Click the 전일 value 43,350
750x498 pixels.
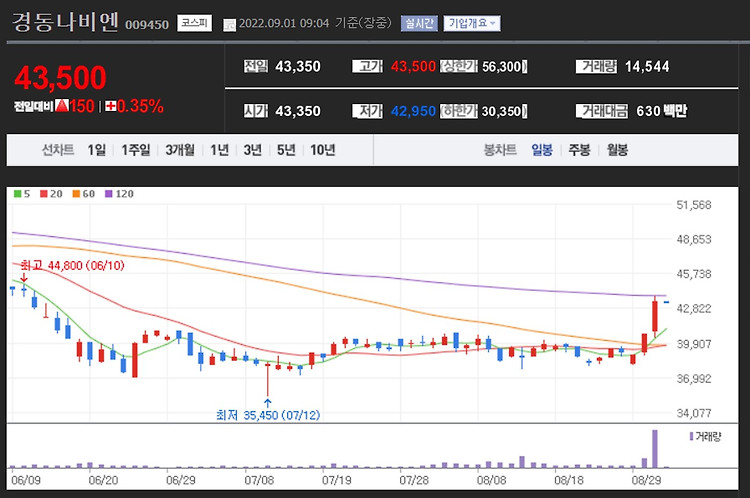tap(298, 66)
